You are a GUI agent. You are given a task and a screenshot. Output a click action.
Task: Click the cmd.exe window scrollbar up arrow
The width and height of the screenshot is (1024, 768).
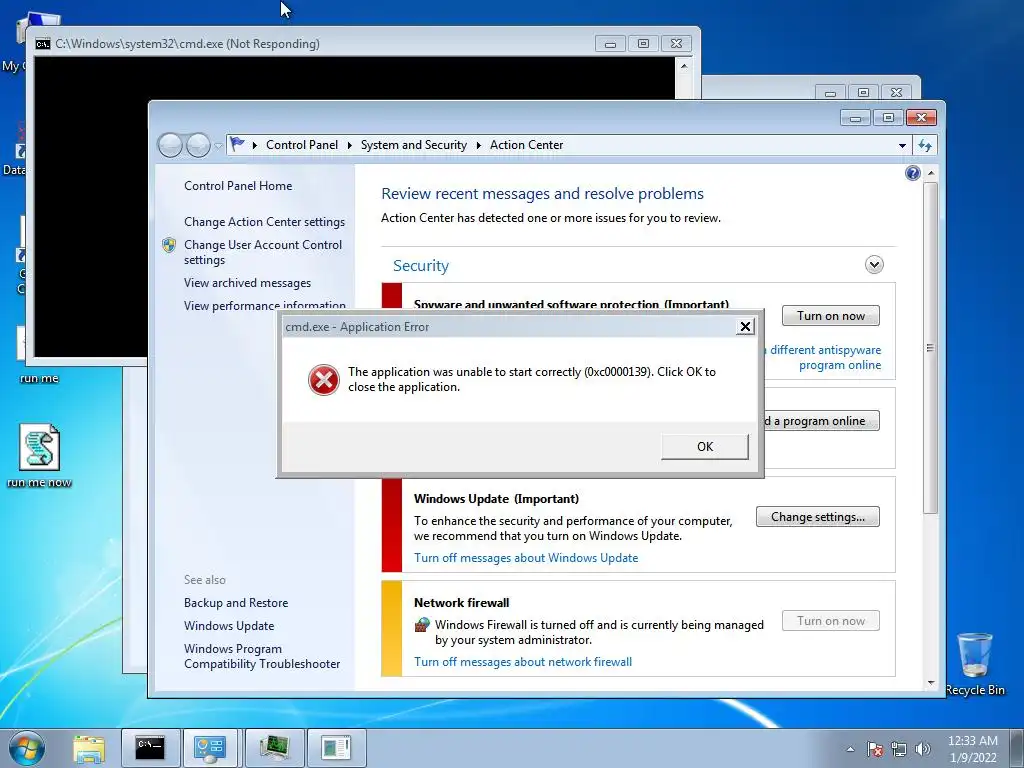(684, 66)
